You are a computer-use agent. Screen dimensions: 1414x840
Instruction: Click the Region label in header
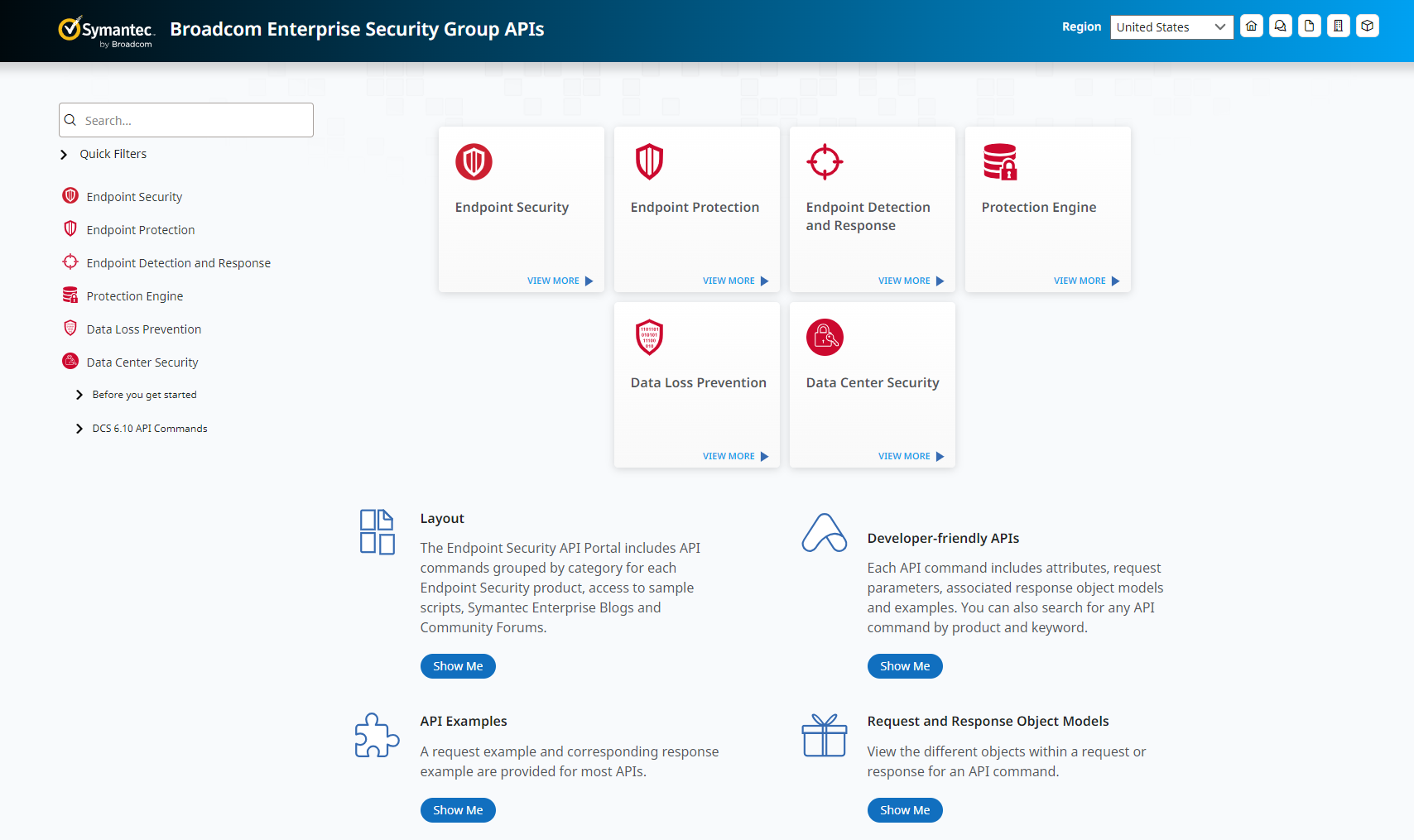(1081, 26)
